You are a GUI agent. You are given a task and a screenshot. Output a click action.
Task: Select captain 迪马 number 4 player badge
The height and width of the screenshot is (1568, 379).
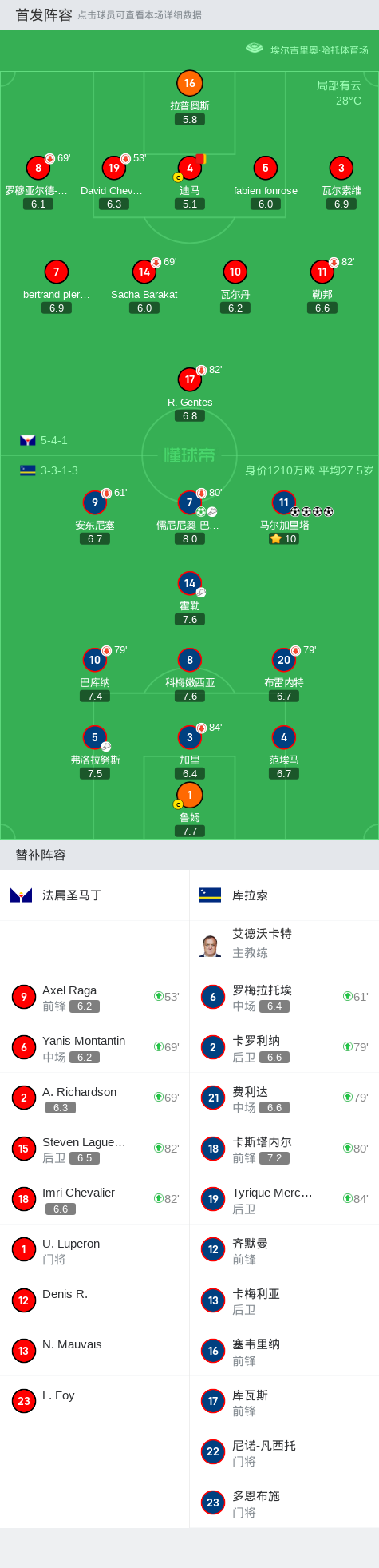point(189,168)
